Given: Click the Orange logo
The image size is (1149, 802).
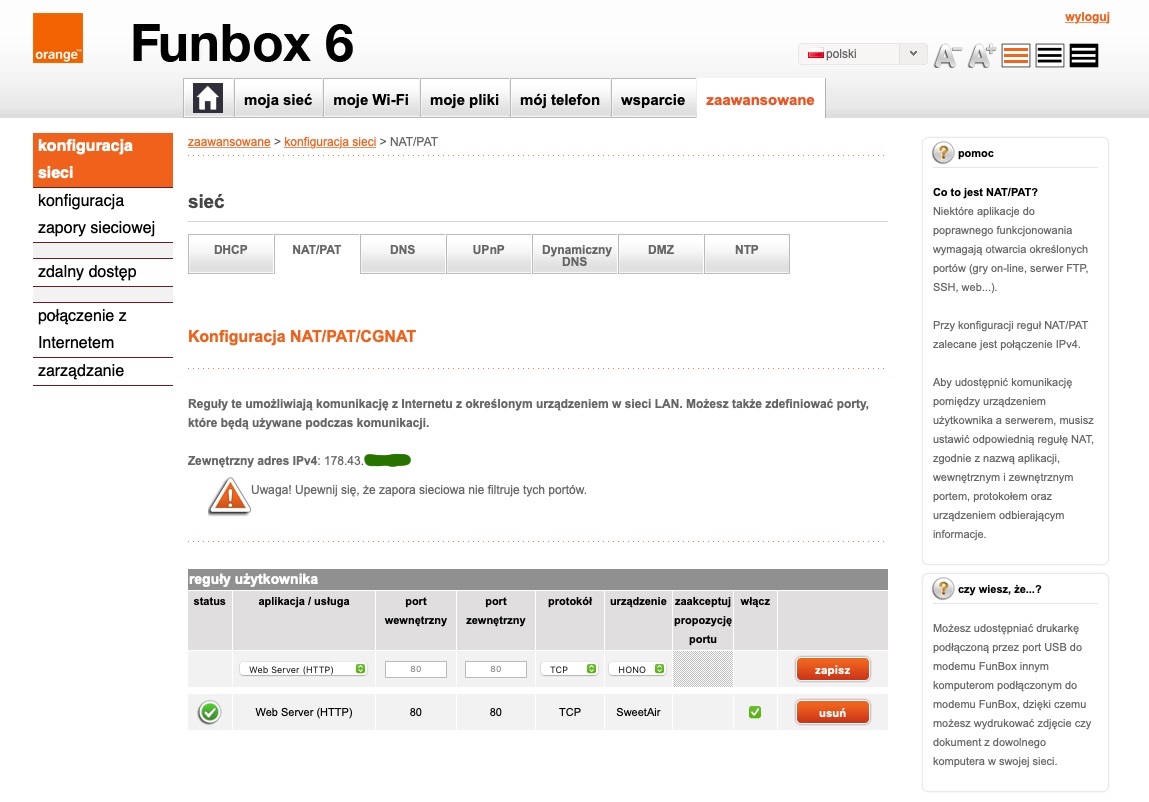Looking at the screenshot, I should (58, 39).
